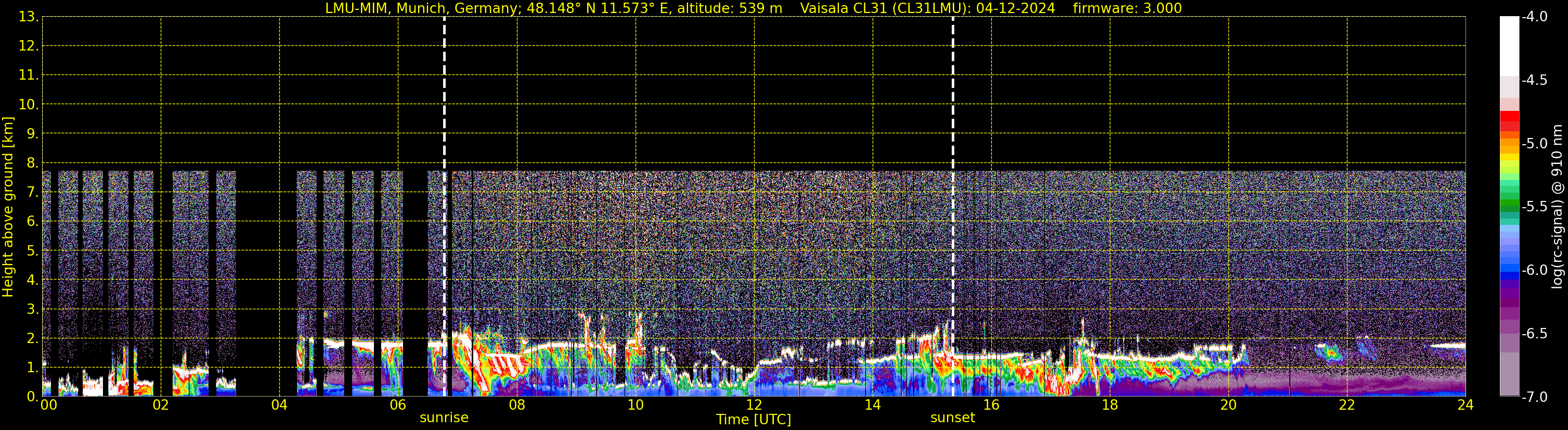The width and height of the screenshot is (1568, 430).
Task: Click the 'log(rc-signal) @ 910 nm' colorbar label
Action: click(1557, 207)
